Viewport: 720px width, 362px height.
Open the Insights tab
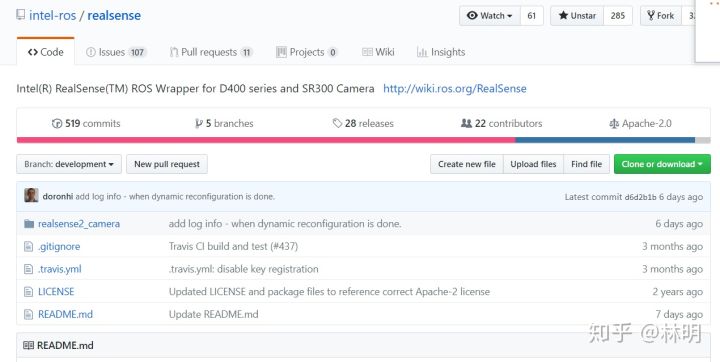coord(441,52)
